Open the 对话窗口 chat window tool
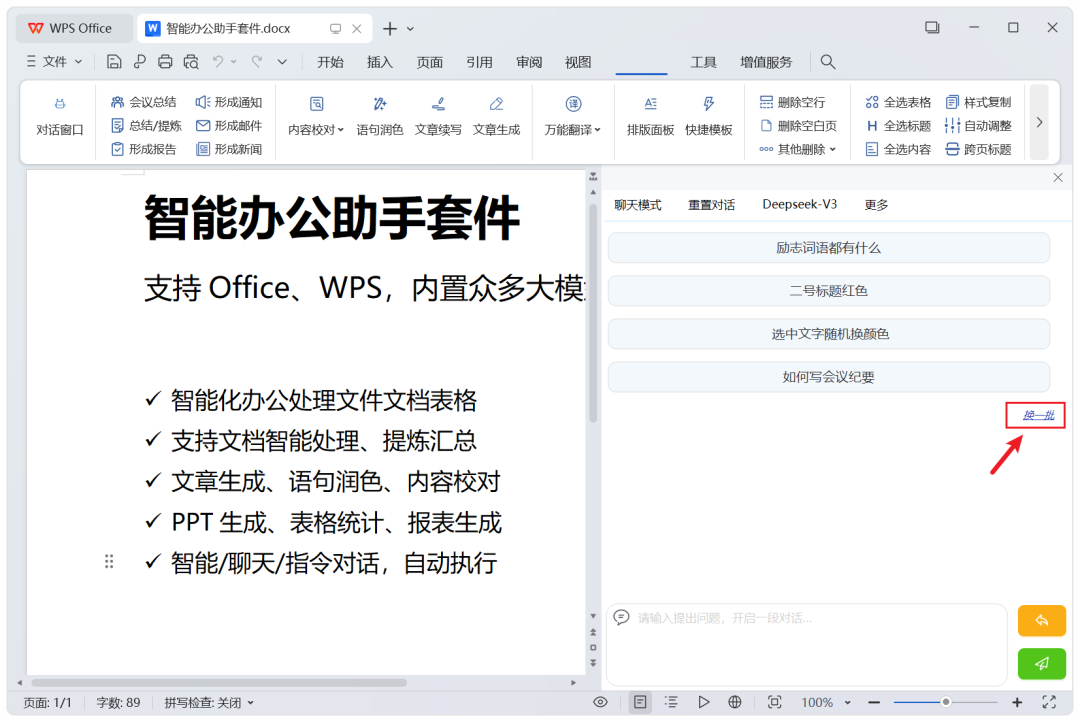 tap(59, 116)
